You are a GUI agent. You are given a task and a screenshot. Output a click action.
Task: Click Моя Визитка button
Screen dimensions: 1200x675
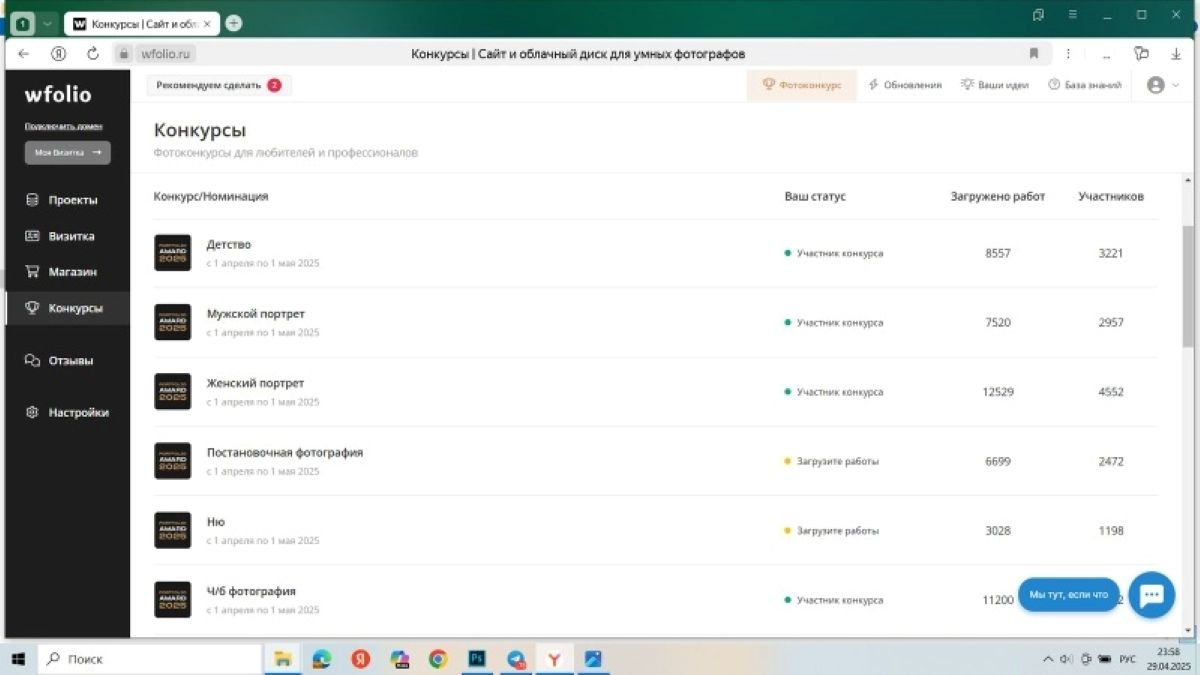coord(68,153)
